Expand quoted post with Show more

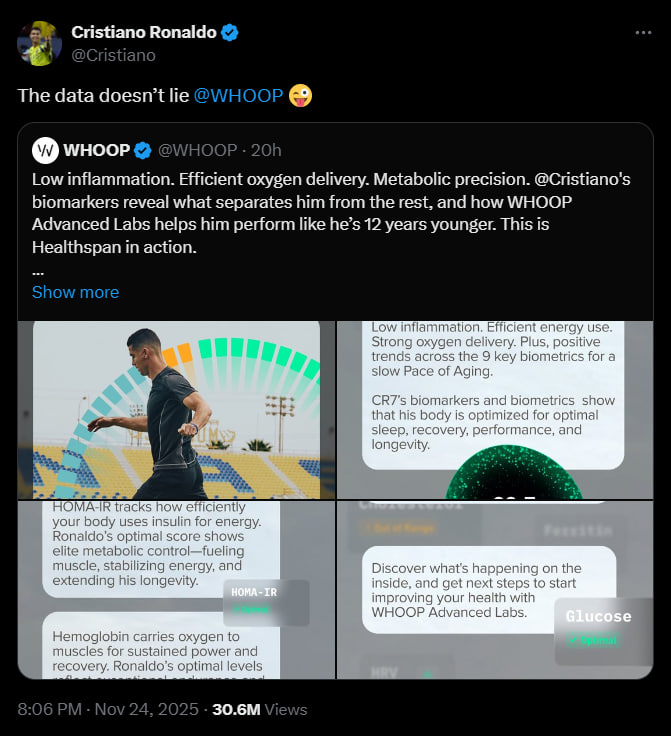click(x=75, y=292)
